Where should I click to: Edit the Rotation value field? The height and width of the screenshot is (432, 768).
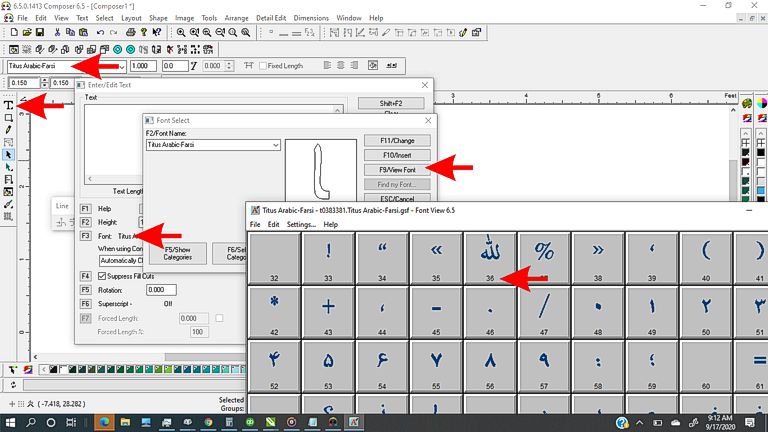point(161,290)
